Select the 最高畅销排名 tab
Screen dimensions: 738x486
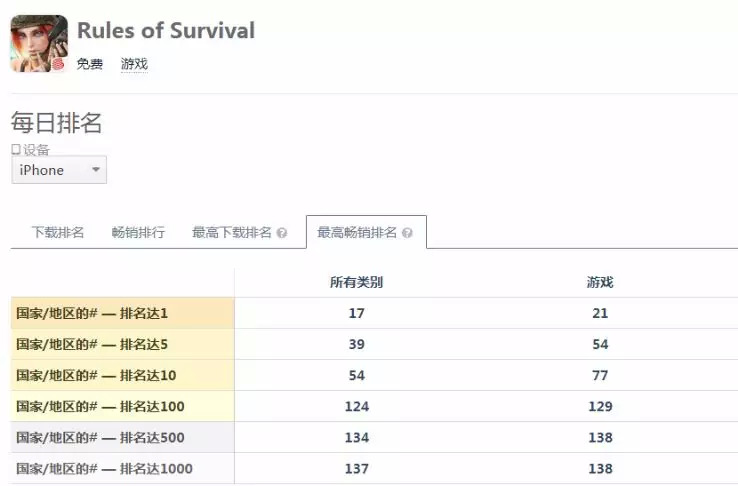point(357,233)
